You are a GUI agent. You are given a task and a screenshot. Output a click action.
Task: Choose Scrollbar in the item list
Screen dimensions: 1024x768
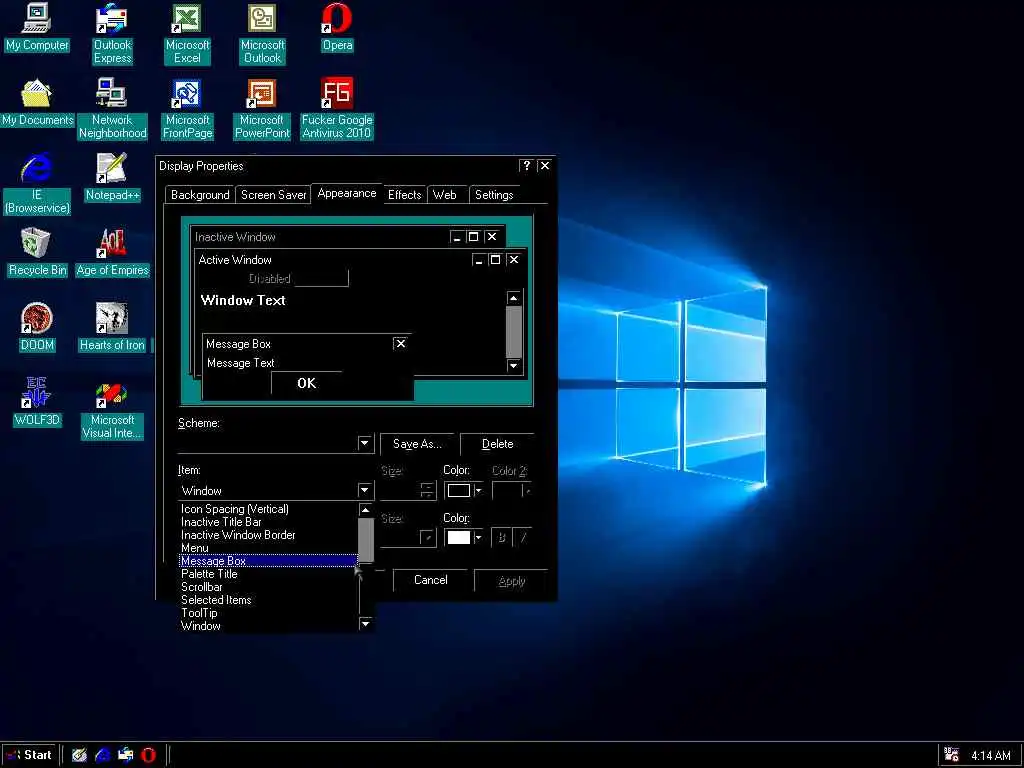coord(268,587)
